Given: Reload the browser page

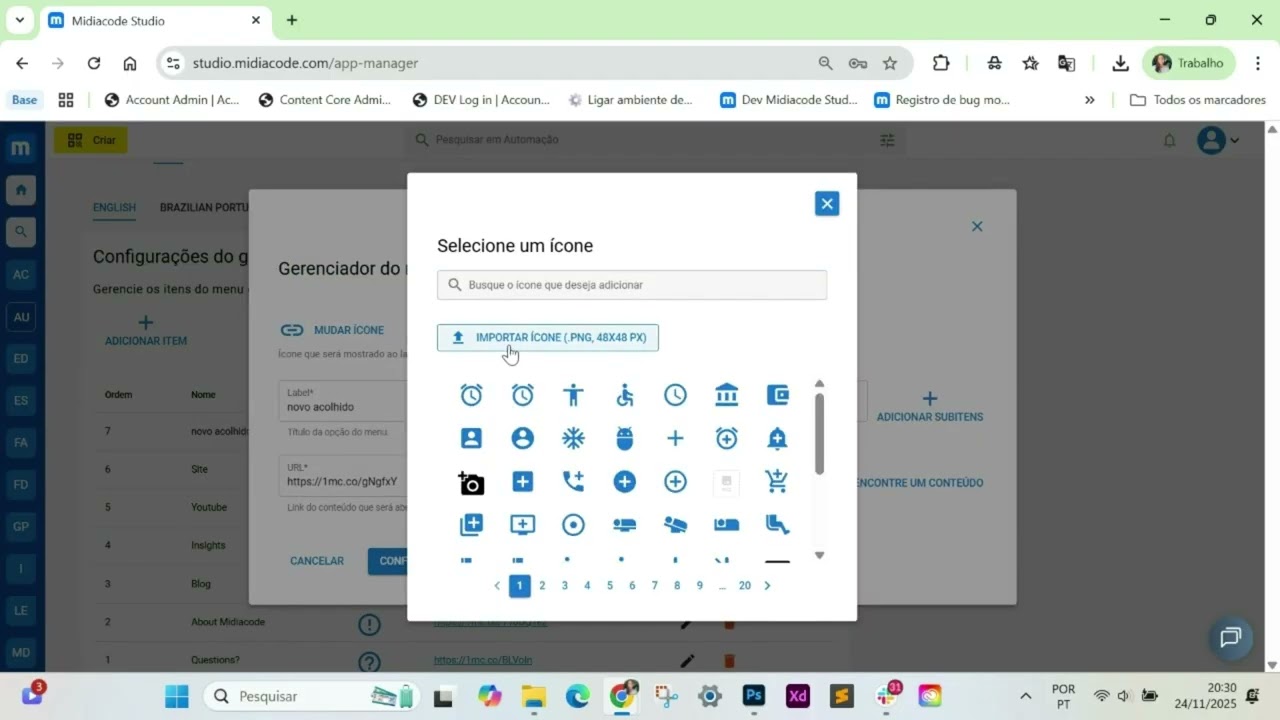Looking at the screenshot, I should point(94,63).
